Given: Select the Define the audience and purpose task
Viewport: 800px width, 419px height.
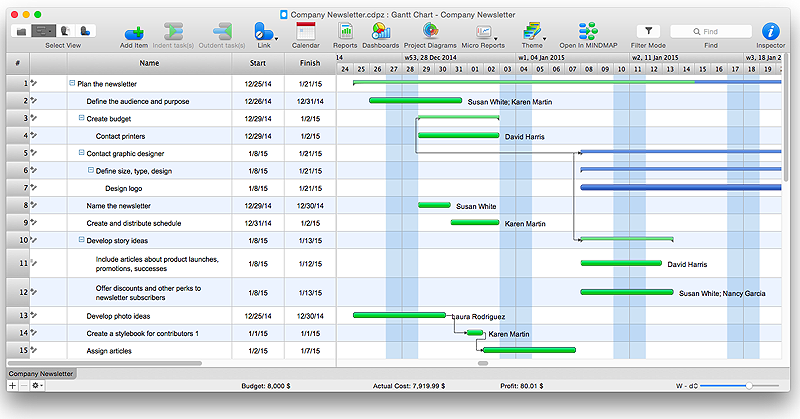Looking at the screenshot, I should [138, 101].
